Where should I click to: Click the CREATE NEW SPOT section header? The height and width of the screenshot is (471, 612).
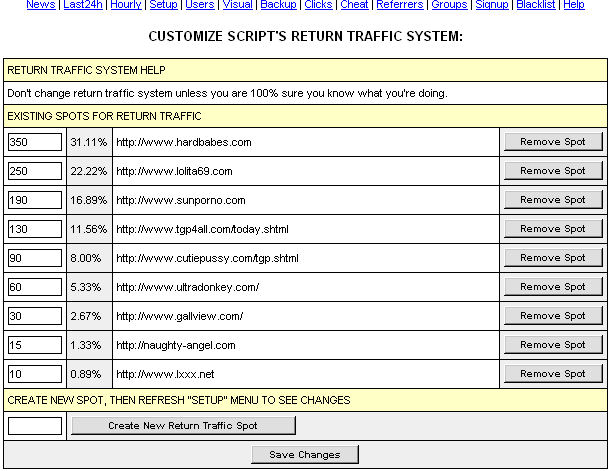click(306, 400)
